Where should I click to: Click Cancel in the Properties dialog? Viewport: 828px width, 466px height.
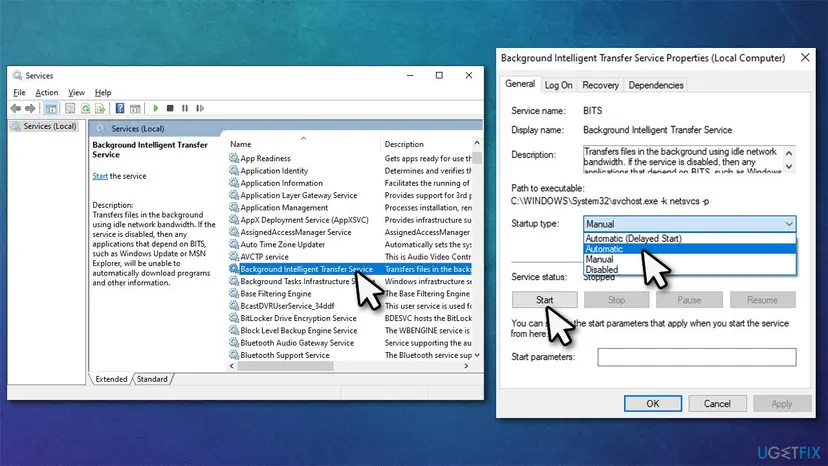click(717, 404)
